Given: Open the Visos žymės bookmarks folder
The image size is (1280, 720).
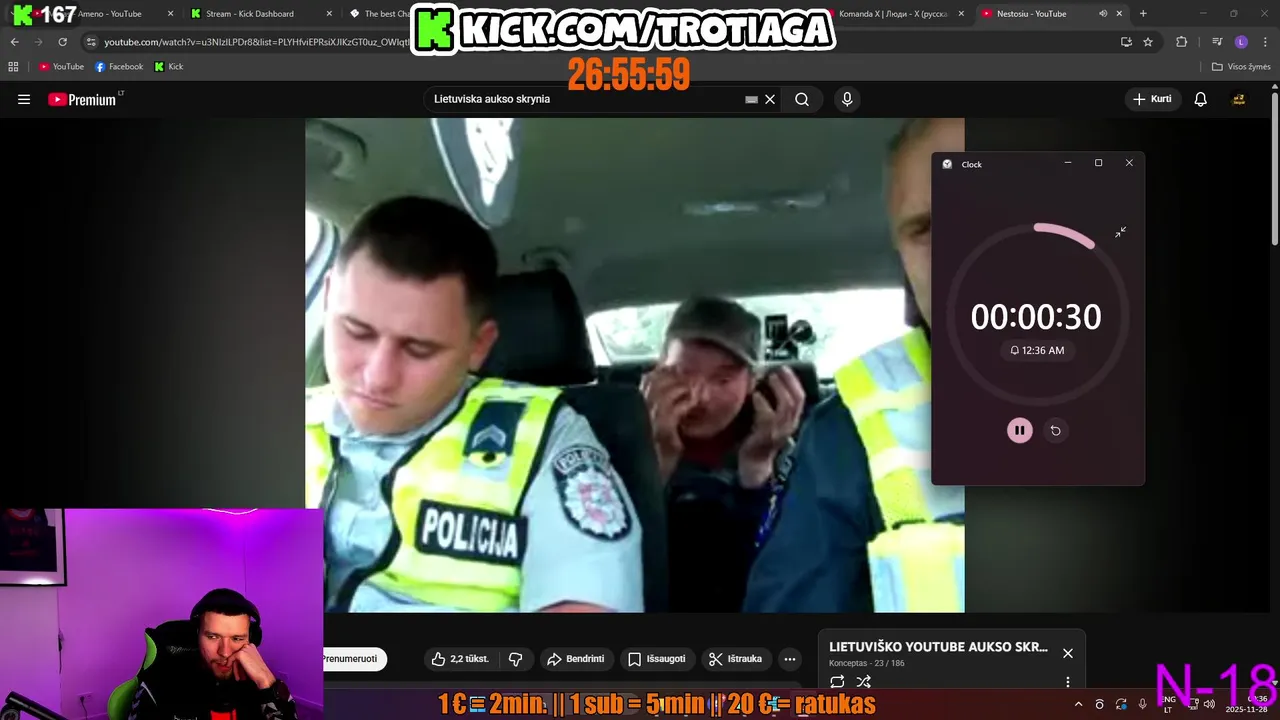Looking at the screenshot, I should pos(1241,67).
